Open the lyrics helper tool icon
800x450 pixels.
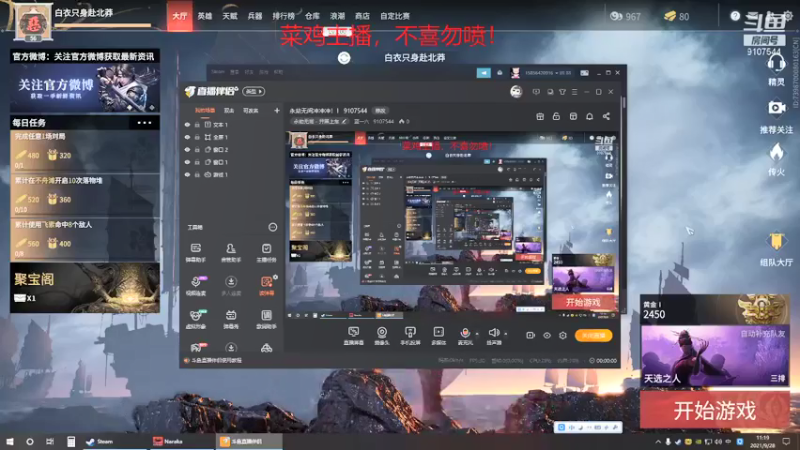[x=266, y=319]
